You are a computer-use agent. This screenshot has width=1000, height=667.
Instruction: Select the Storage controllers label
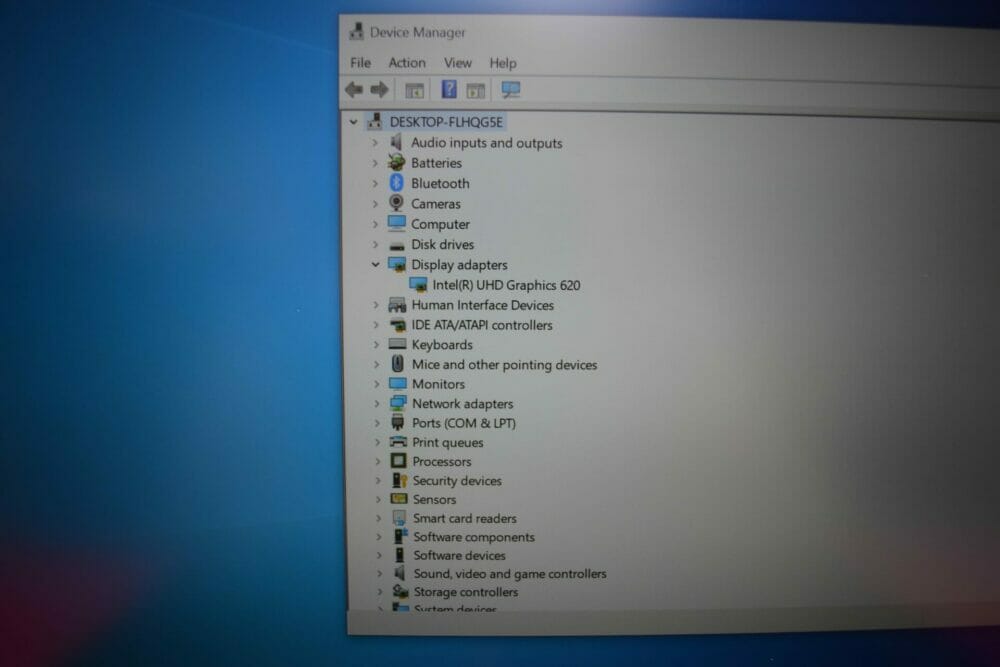click(466, 592)
